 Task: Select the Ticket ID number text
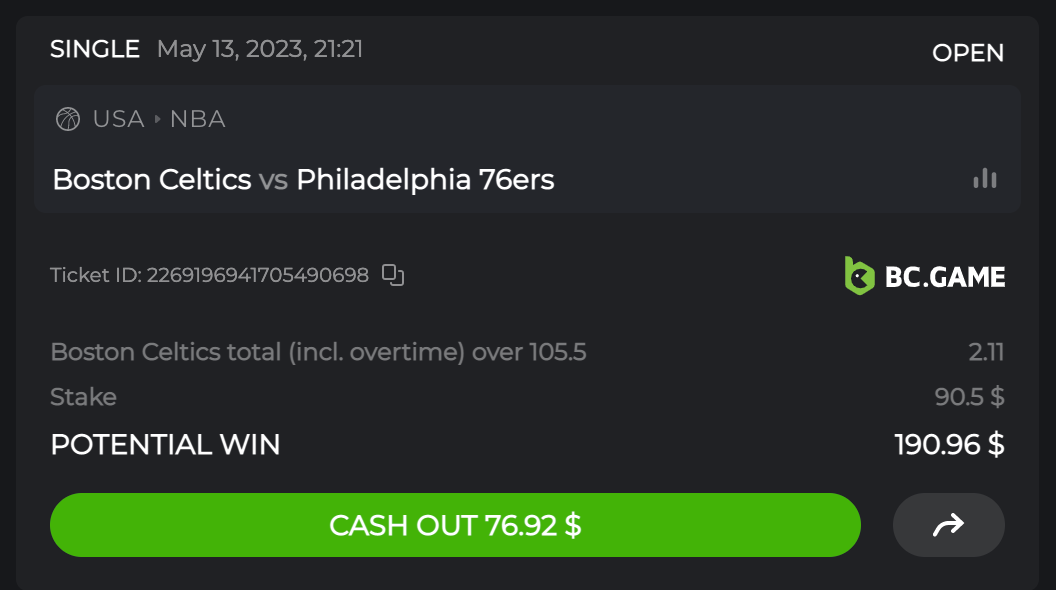257,275
